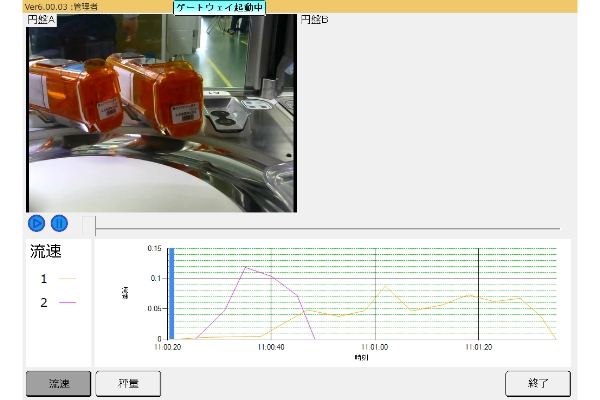Viewport: 600px width, 400px height.
Task: Click the blue pause button
Action: (x=59, y=223)
